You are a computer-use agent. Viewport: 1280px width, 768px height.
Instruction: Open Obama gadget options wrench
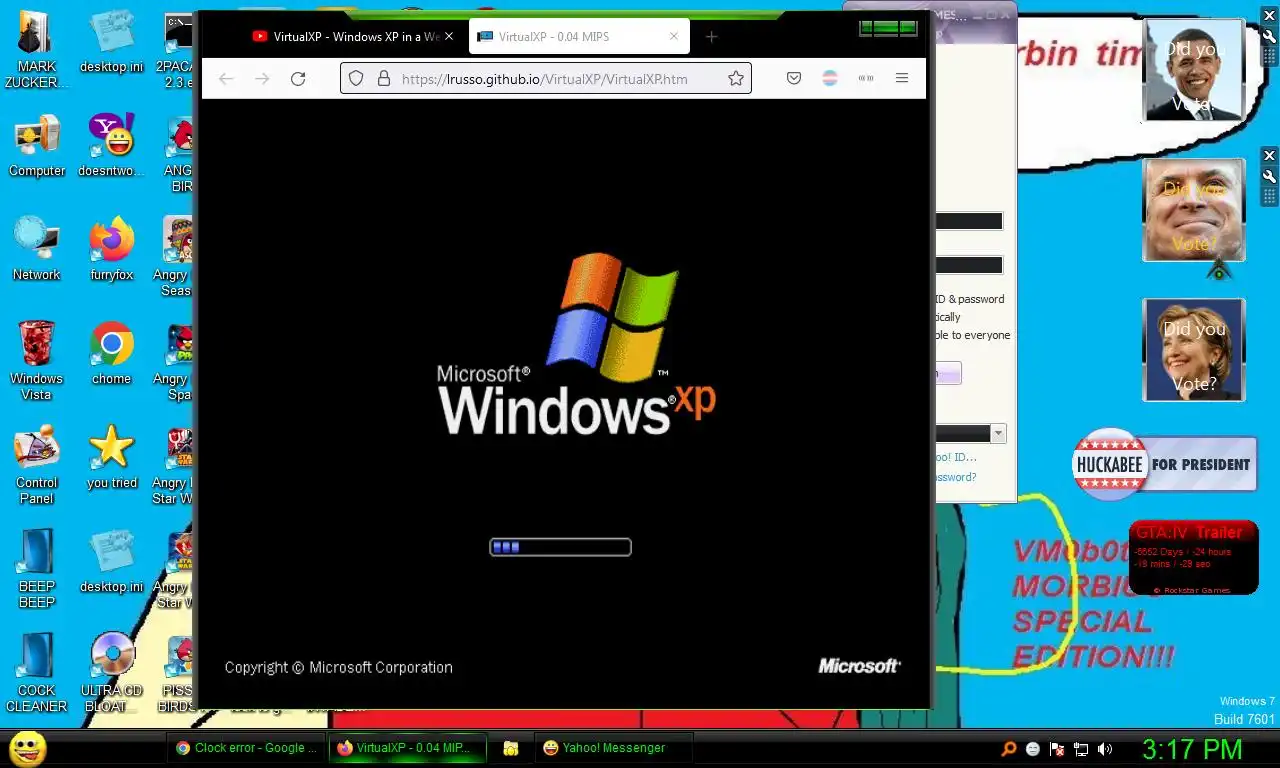coord(1270,36)
